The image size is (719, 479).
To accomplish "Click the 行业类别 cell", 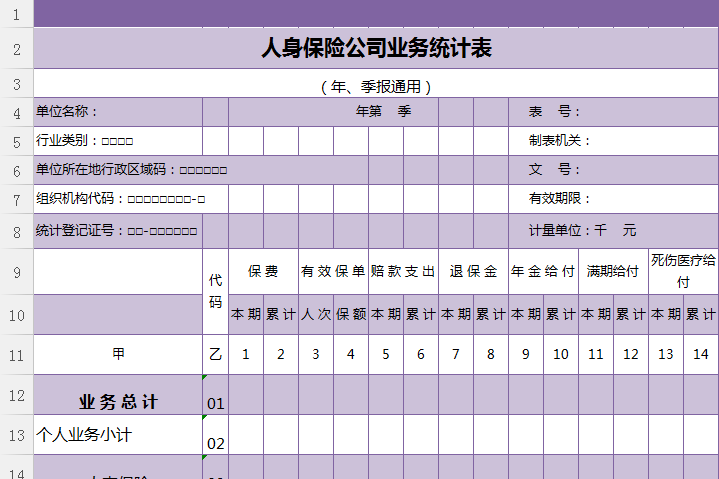I will pyautogui.click(x=117, y=141).
